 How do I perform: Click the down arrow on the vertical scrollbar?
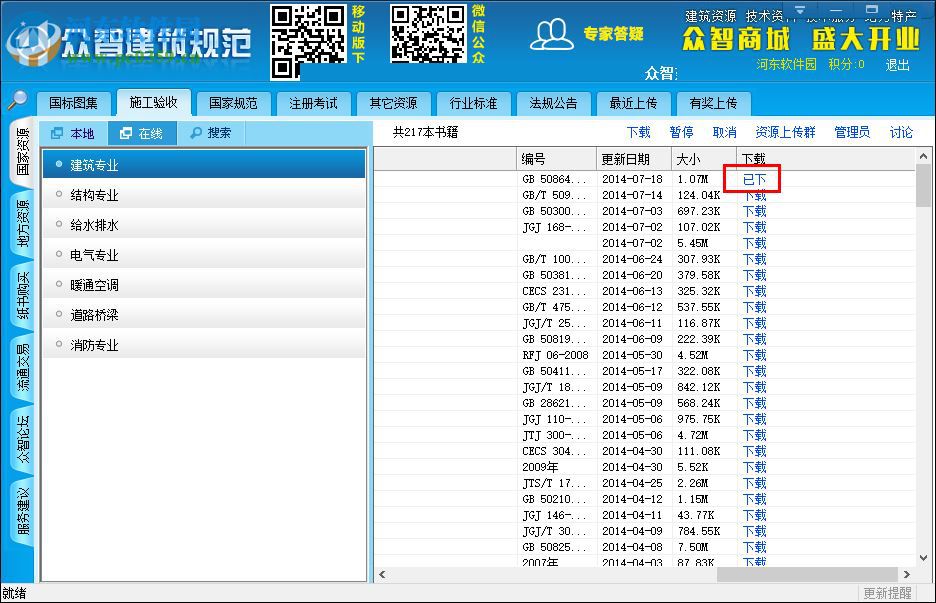pyautogui.click(x=922, y=558)
